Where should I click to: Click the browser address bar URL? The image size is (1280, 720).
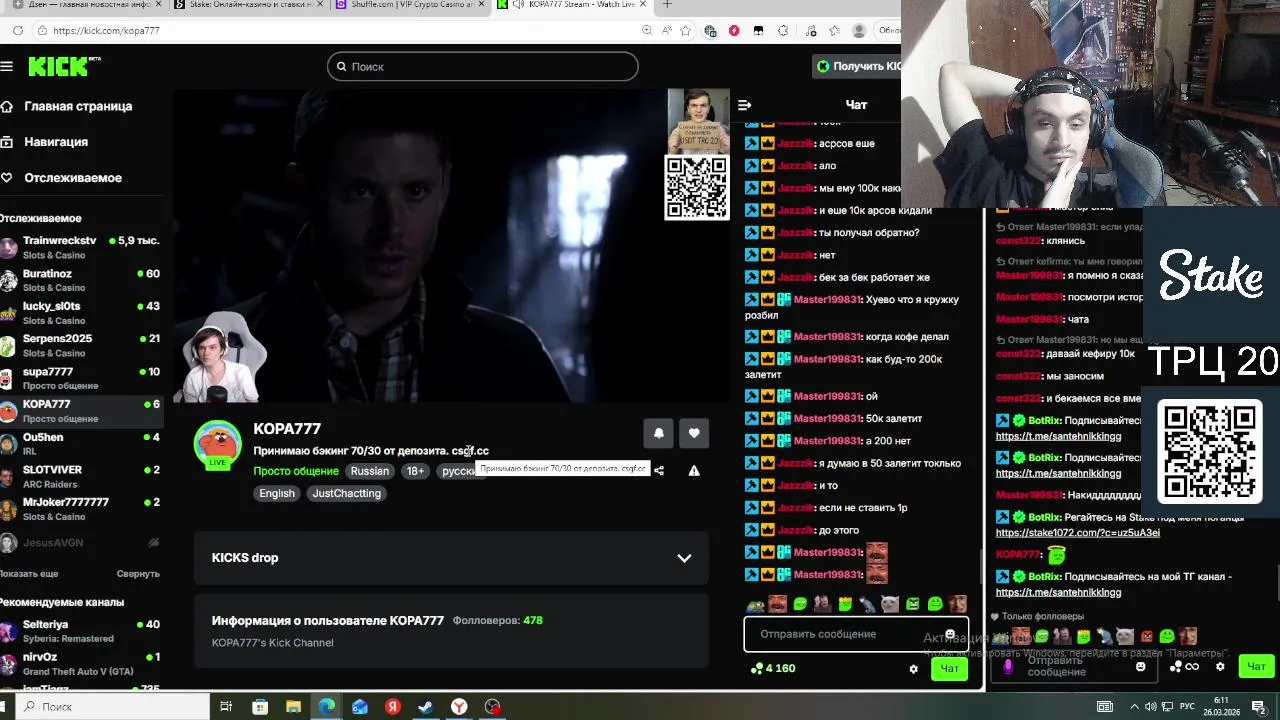coord(106,30)
